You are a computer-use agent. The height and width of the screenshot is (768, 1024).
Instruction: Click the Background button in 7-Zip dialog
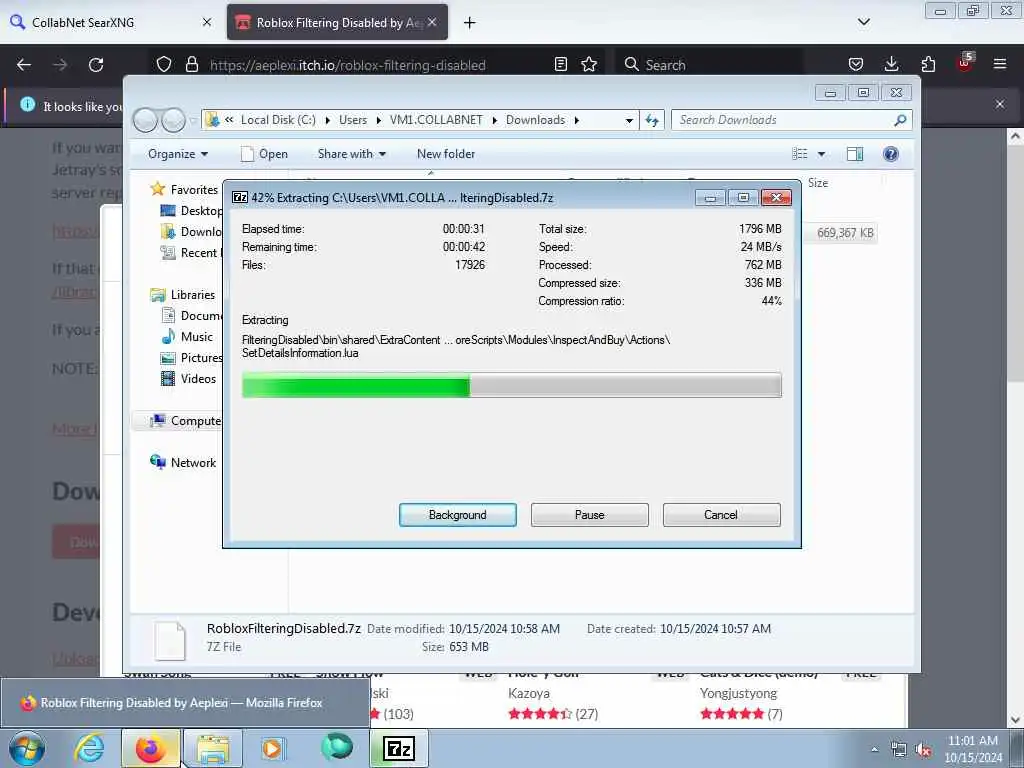click(457, 515)
